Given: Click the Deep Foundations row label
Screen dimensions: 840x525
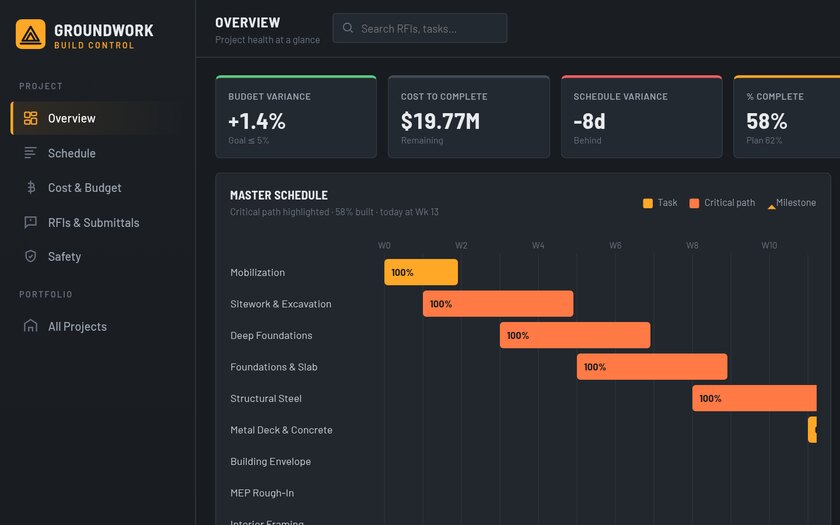Looking at the screenshot, I should (x=271, y=336).
